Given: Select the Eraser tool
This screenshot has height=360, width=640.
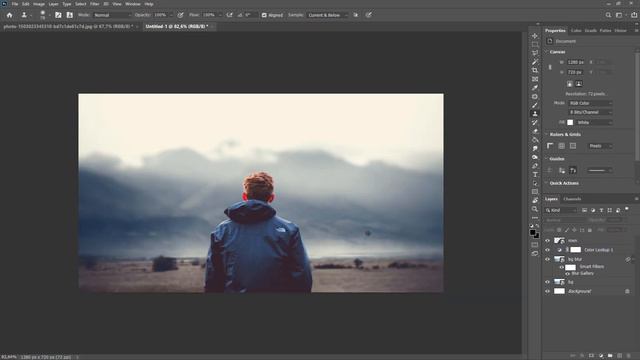Looking at the screenshot, I should [x=535, y=131].
